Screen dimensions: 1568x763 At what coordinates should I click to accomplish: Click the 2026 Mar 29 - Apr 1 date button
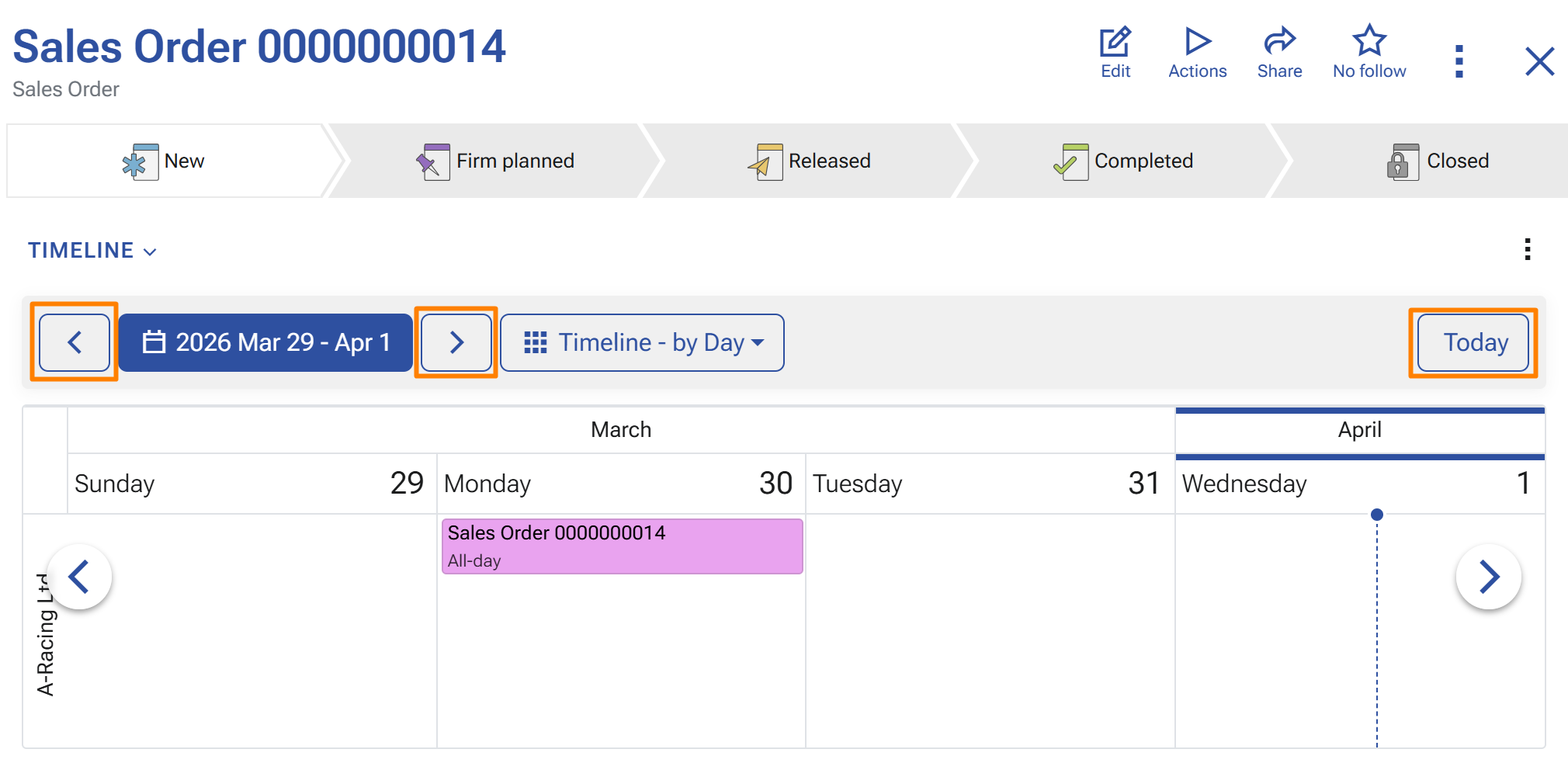(x=265, y=342)
